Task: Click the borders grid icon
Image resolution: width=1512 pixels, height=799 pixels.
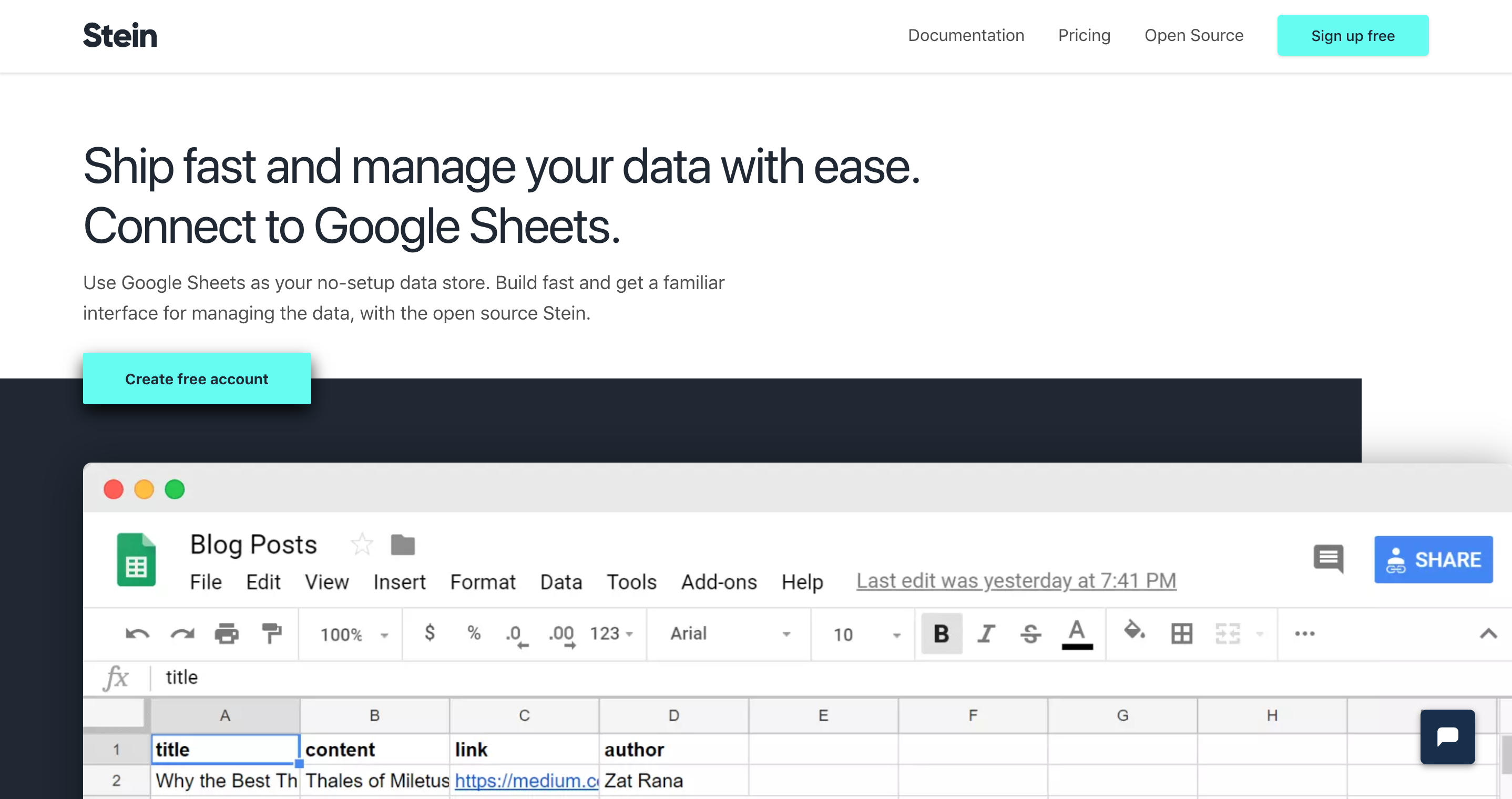Action: point(1181,634)
